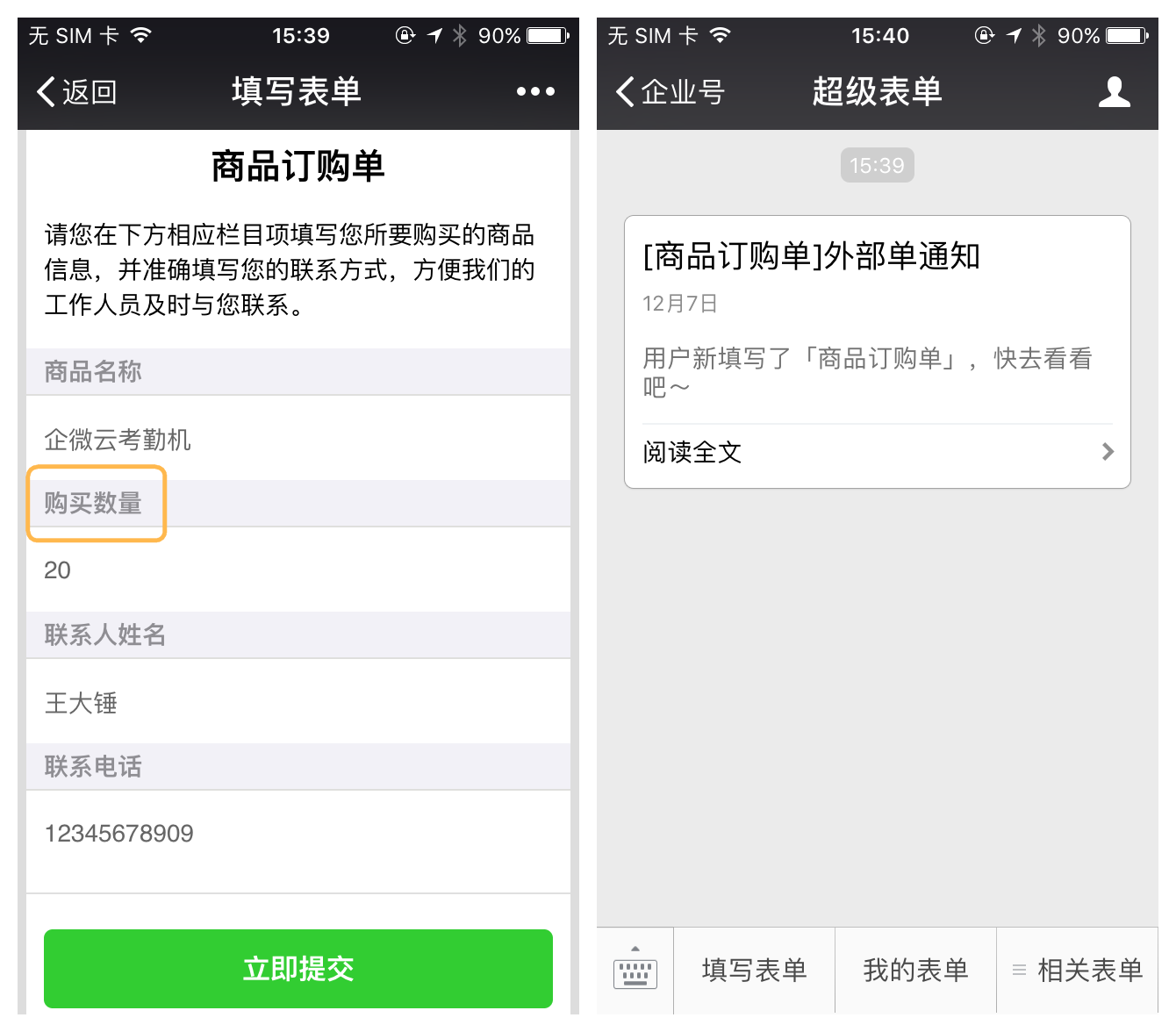Edit the 商品名称 field 企微云考勤机

(298, 439)
